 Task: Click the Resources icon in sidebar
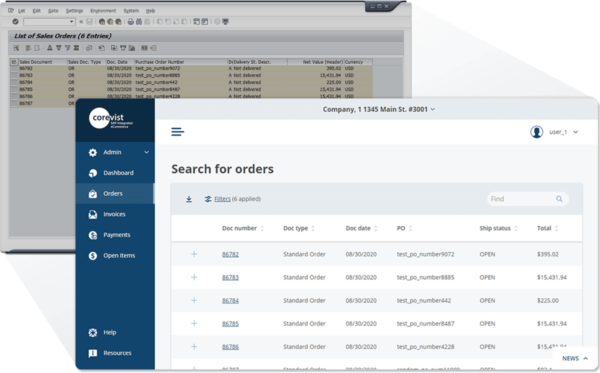click(x=93, y=353)
